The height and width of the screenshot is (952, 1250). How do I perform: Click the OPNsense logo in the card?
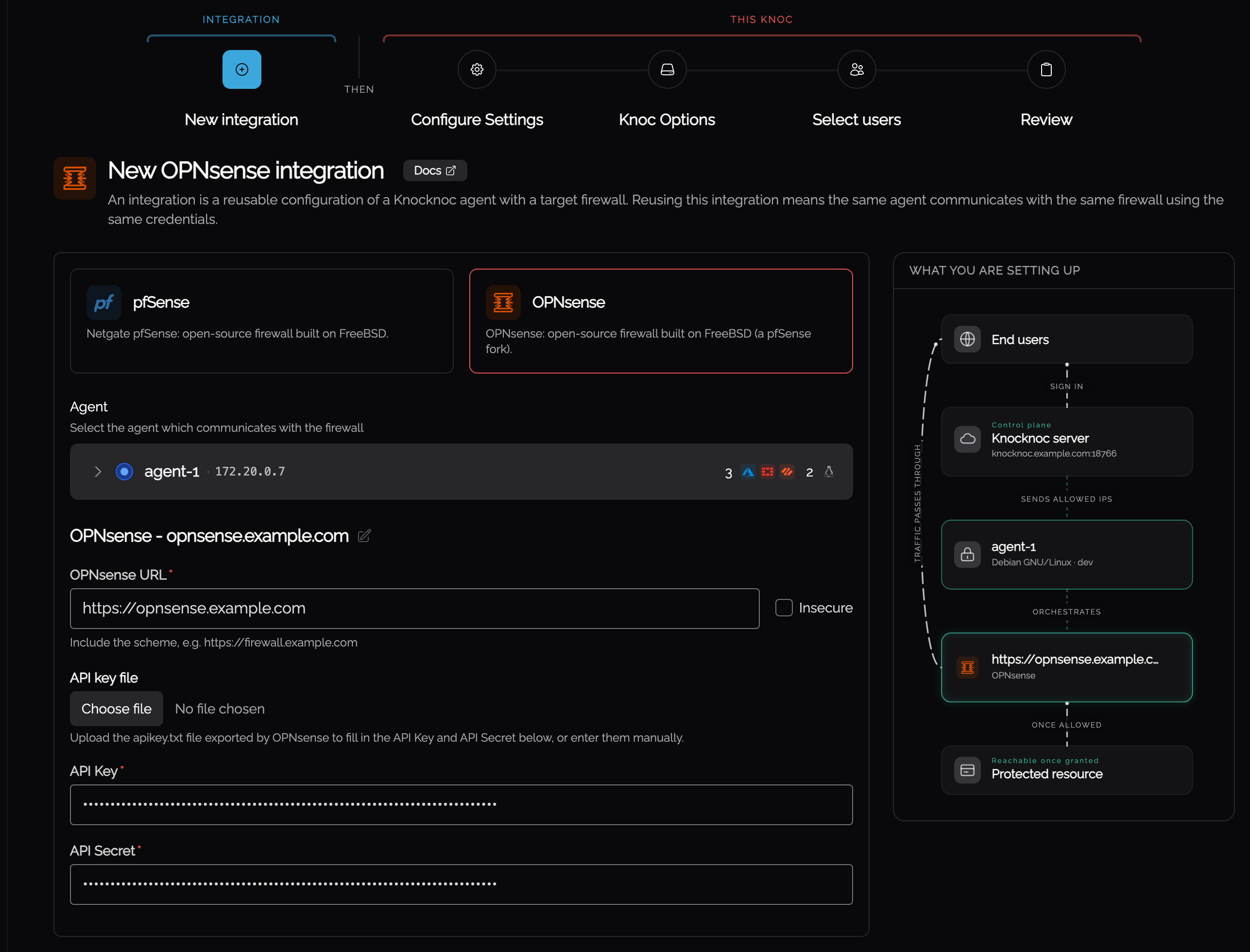coord(503,303)
